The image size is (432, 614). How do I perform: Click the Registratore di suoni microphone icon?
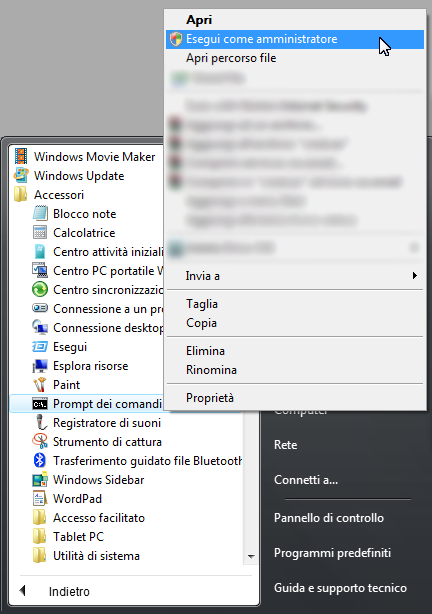tap(40, 423)
